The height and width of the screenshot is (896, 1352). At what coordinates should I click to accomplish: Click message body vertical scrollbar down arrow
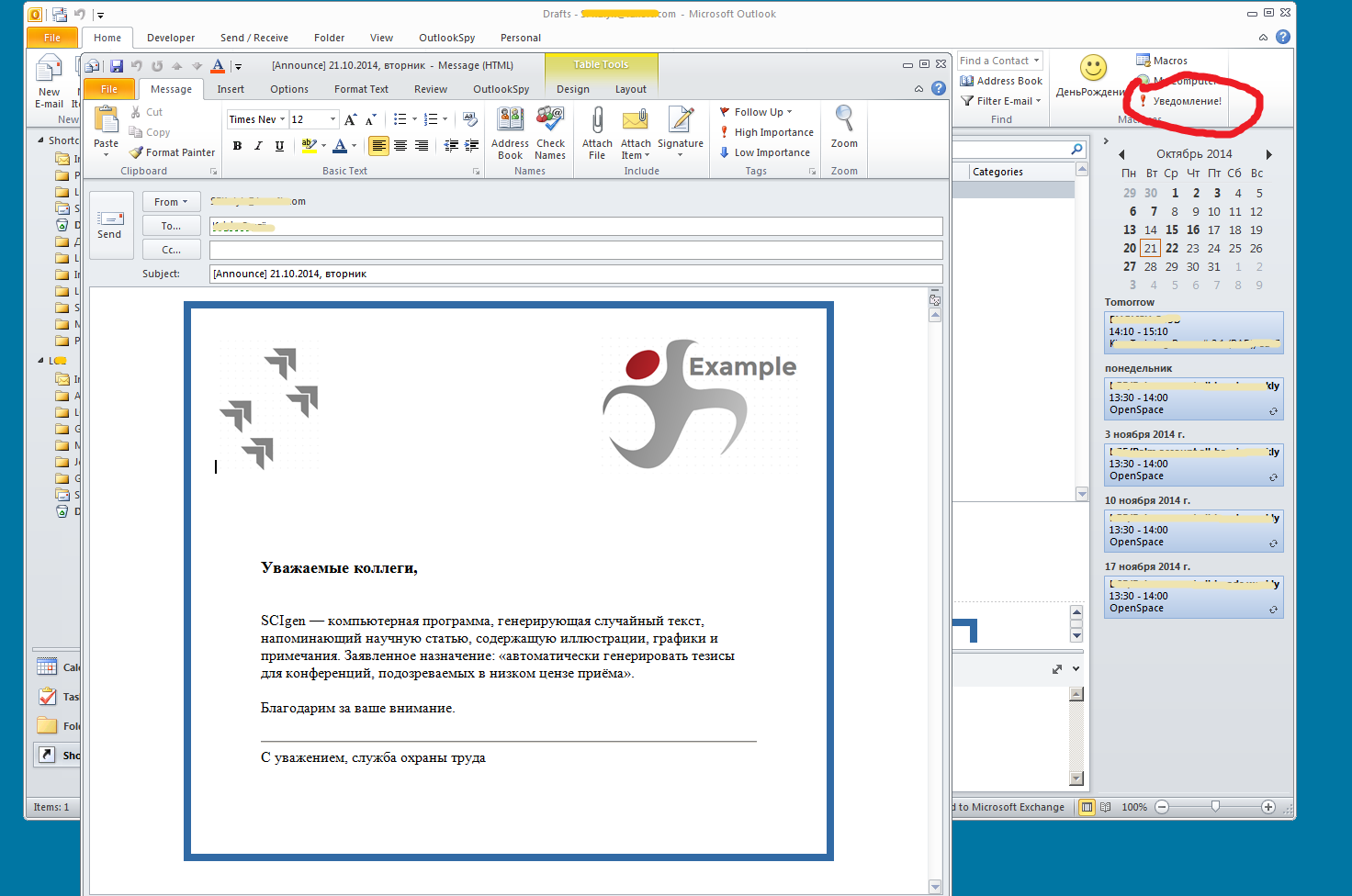point(935,887)
